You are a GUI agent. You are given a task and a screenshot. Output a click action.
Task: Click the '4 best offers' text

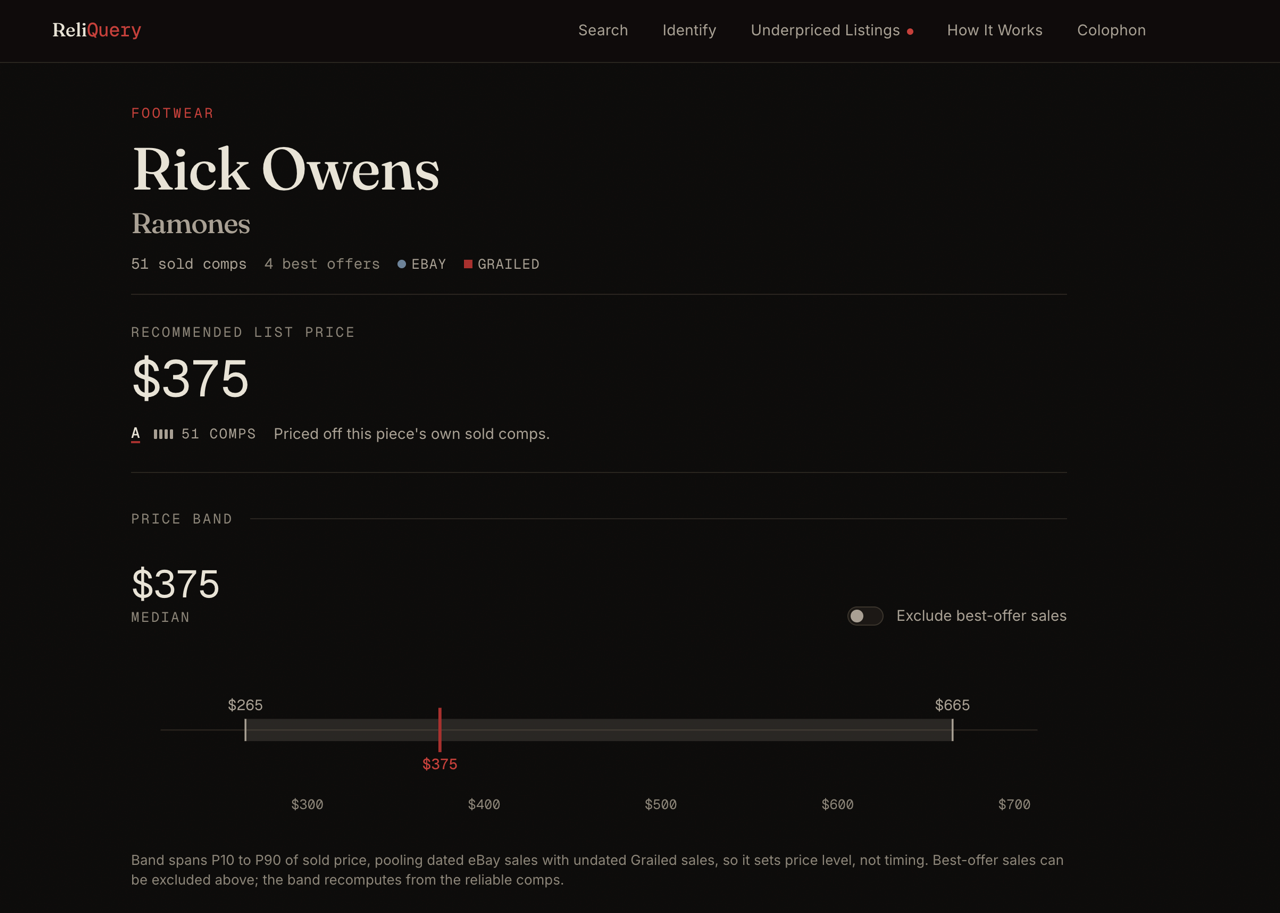click(322, 264)
